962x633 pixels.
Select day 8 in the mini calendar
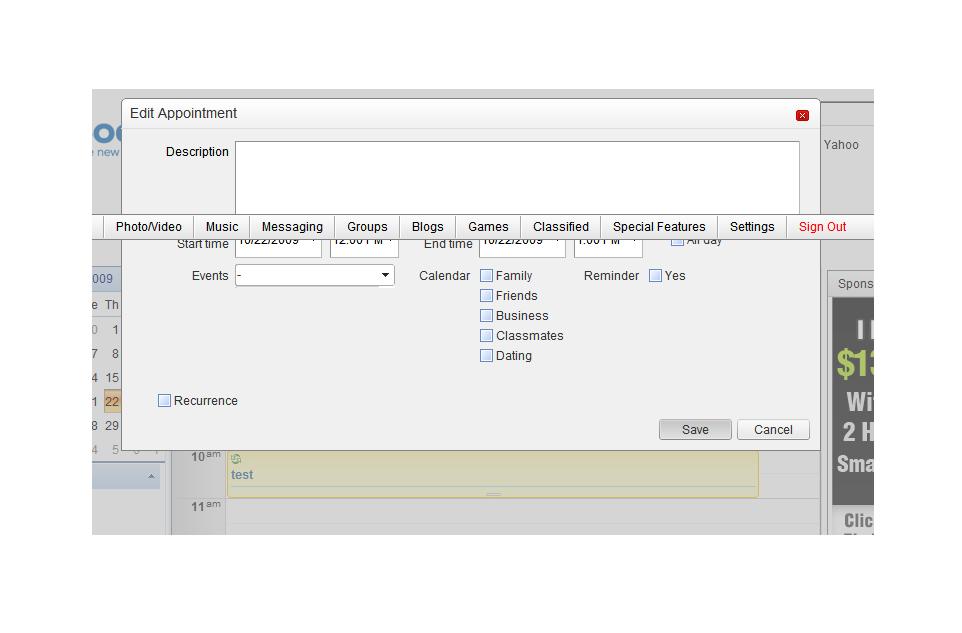tap(115, 354)
